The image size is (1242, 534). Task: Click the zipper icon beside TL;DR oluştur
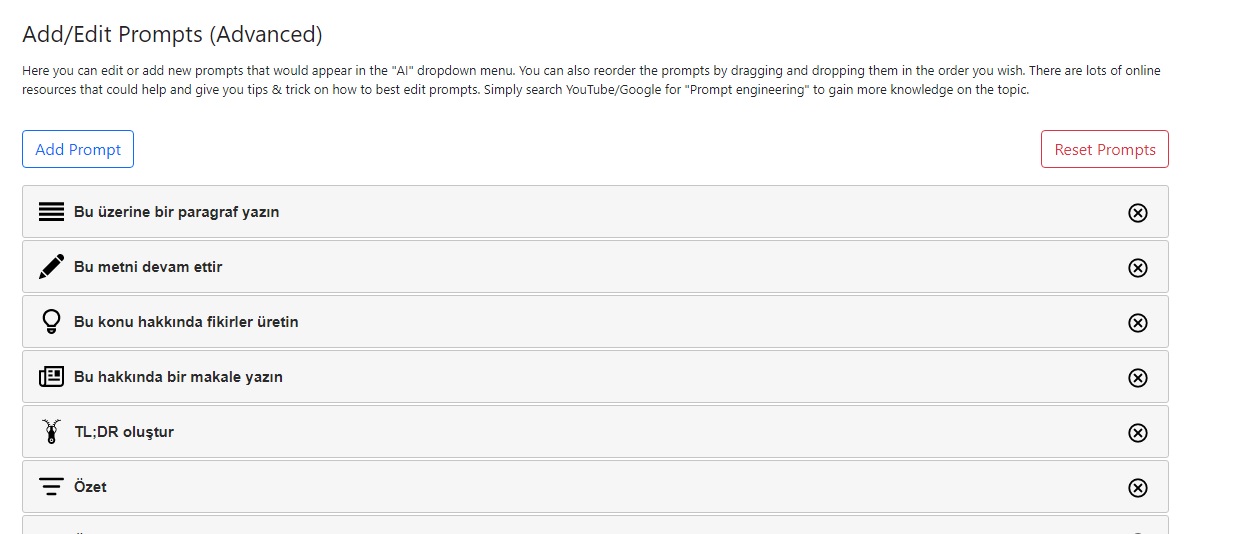51,432
